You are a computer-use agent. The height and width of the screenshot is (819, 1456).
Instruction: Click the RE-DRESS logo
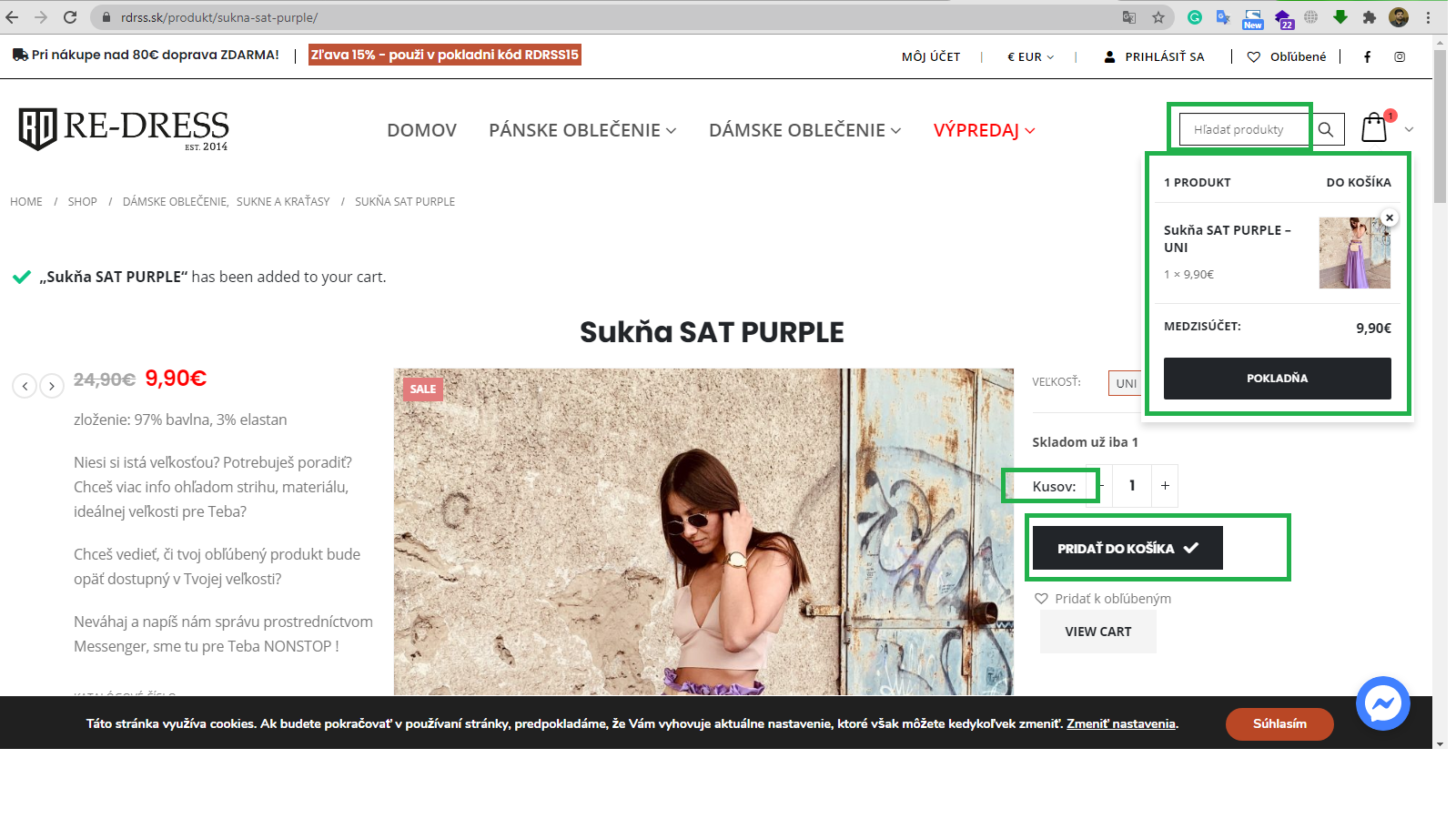point(124,129)
